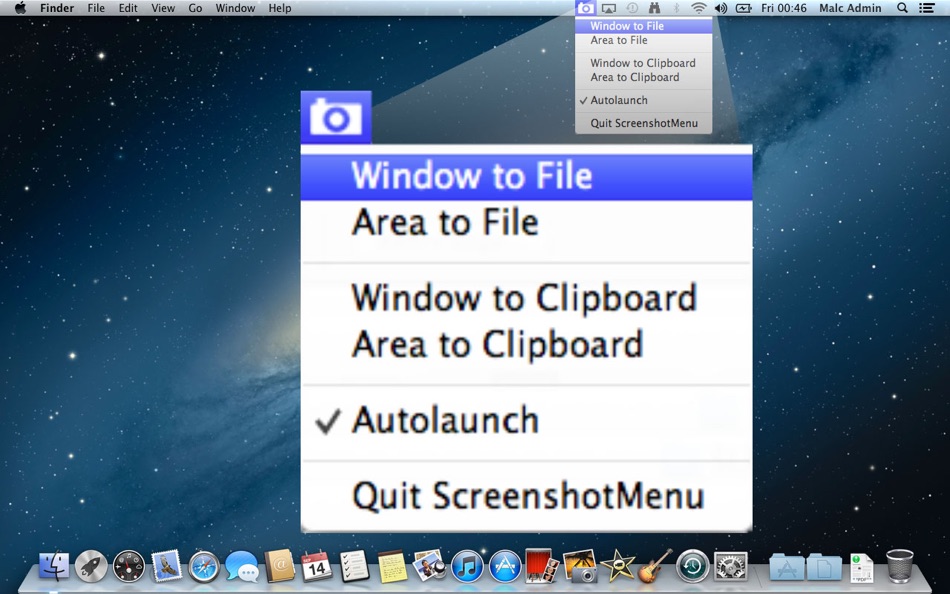950x594 pixels.
Task: Launch Preview icon in the Dock
Action: [x=430, y=566]
